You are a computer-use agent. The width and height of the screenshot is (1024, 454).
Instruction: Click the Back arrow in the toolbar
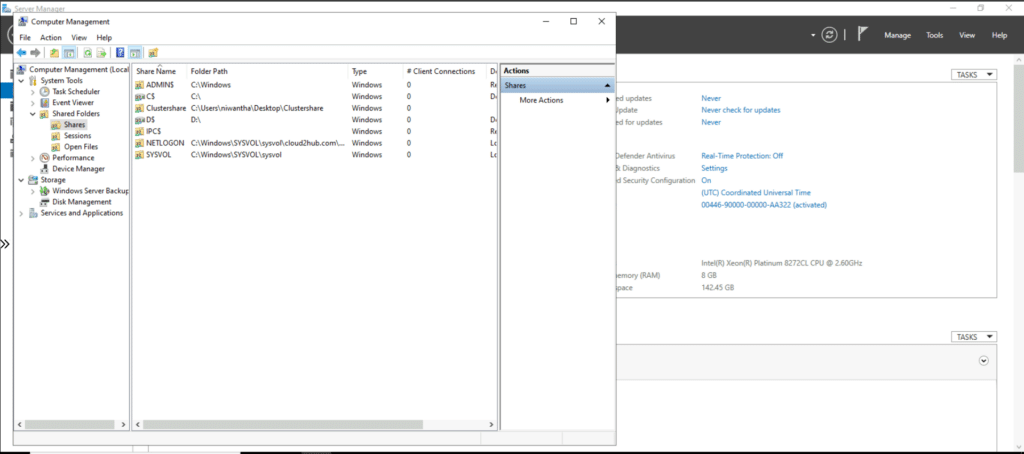pos(21,53)
